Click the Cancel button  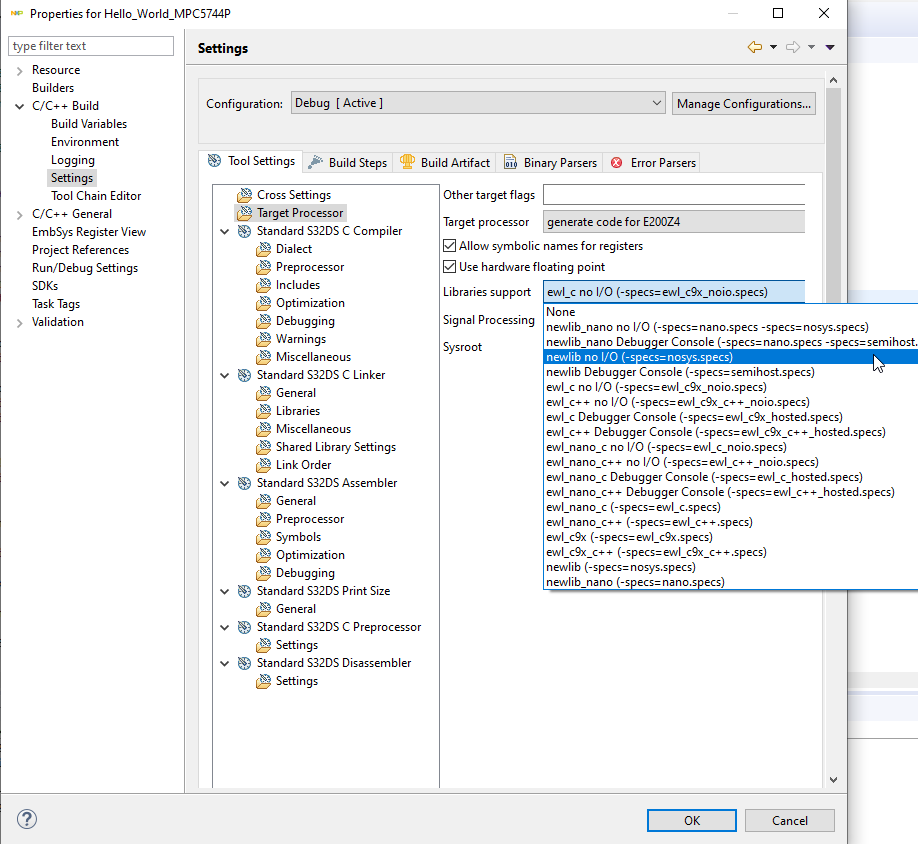click(789, 821)
